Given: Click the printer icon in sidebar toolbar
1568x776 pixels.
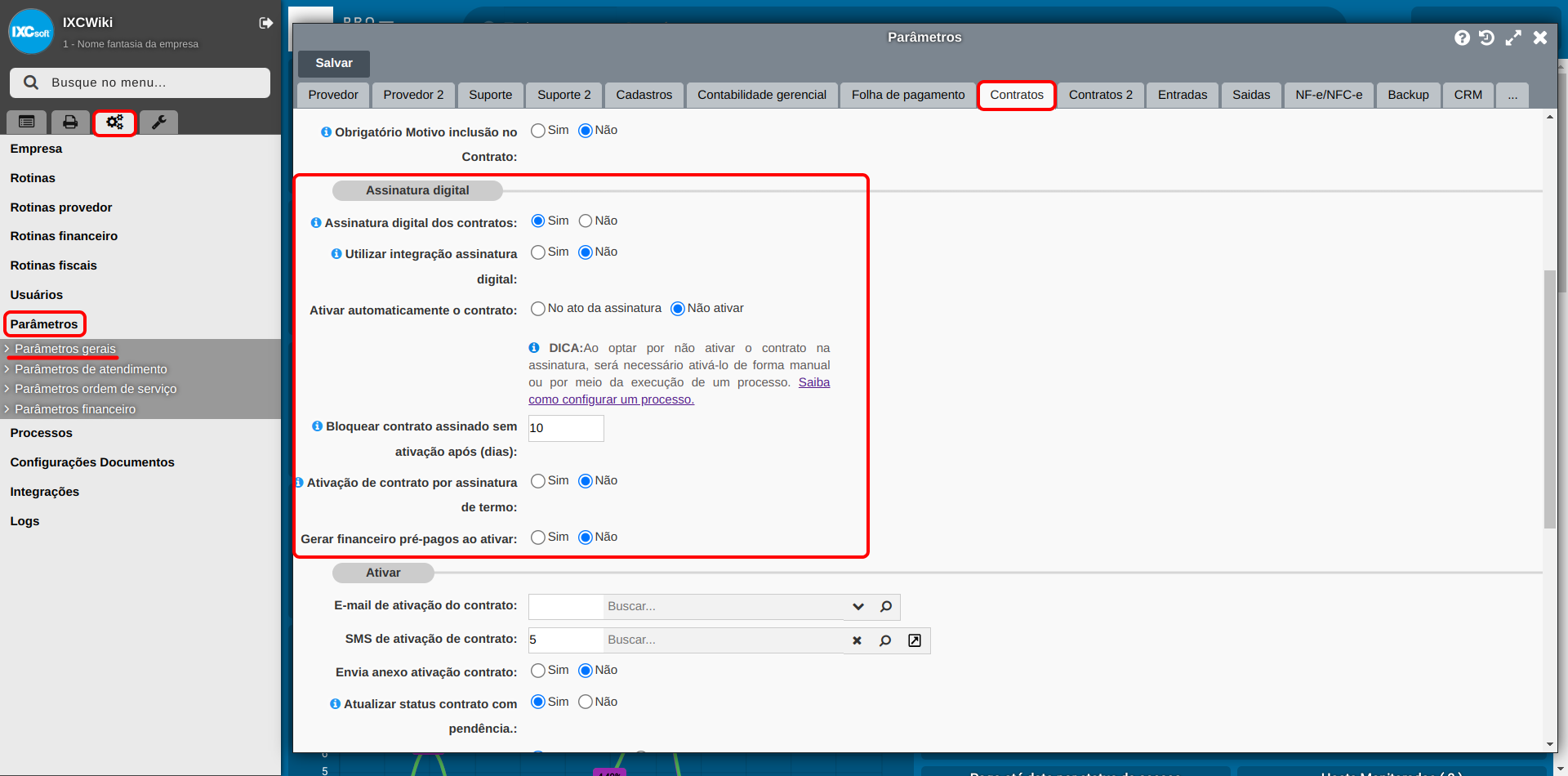Looking at the screenshot, I should click(x=70, y=122).
